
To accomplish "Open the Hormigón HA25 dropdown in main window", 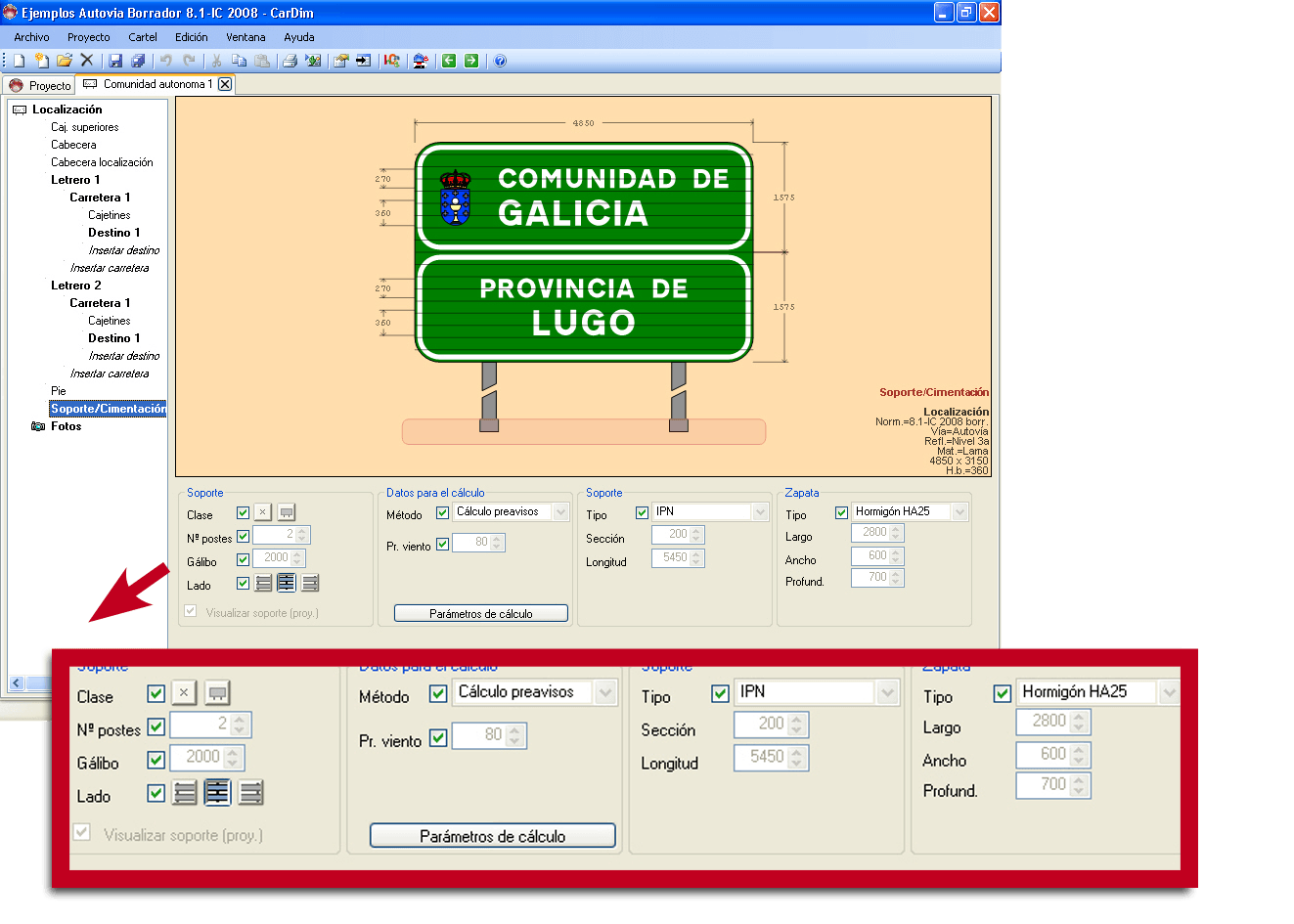I will click(x=959, y=512).
